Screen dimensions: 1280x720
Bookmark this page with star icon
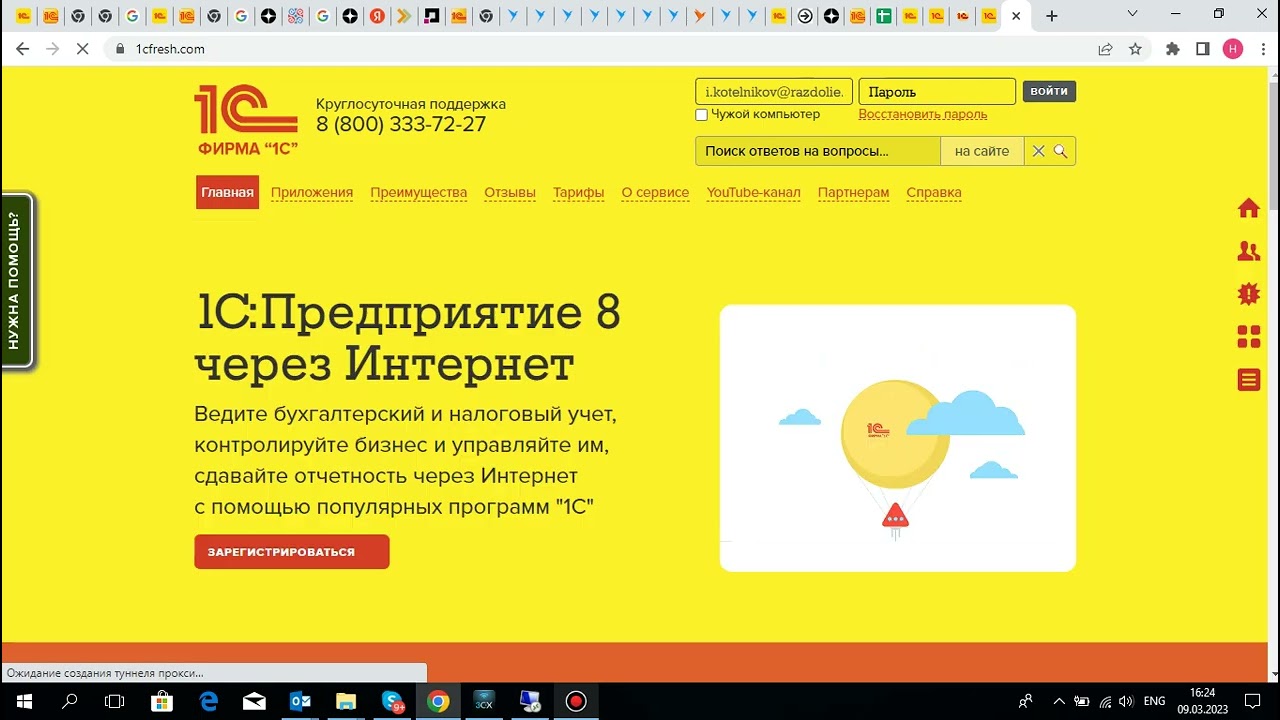pos(1135,48)
